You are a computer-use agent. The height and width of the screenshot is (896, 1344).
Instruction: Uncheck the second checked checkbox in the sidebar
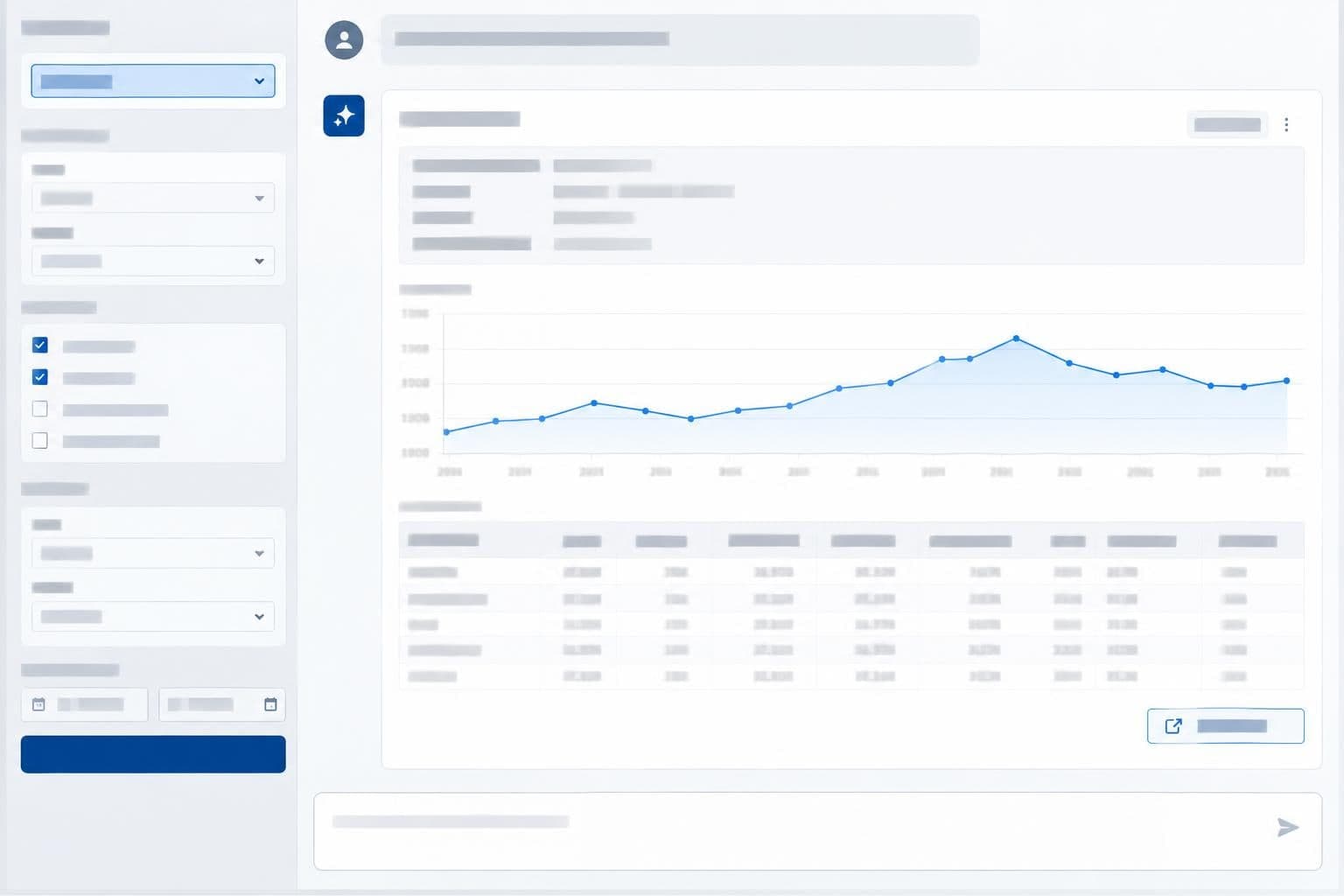pos(40,377)
